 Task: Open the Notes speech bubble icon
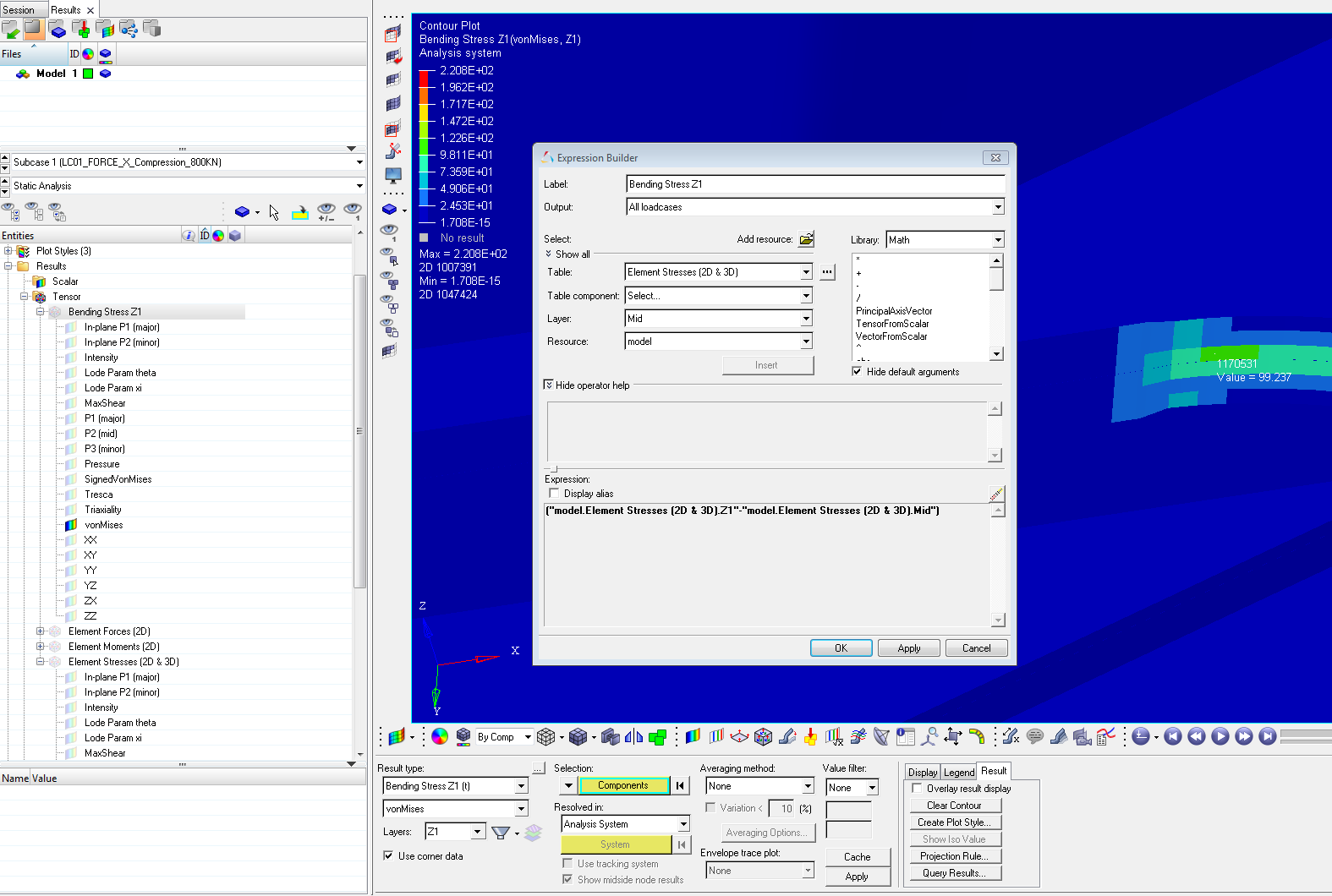1034,736
